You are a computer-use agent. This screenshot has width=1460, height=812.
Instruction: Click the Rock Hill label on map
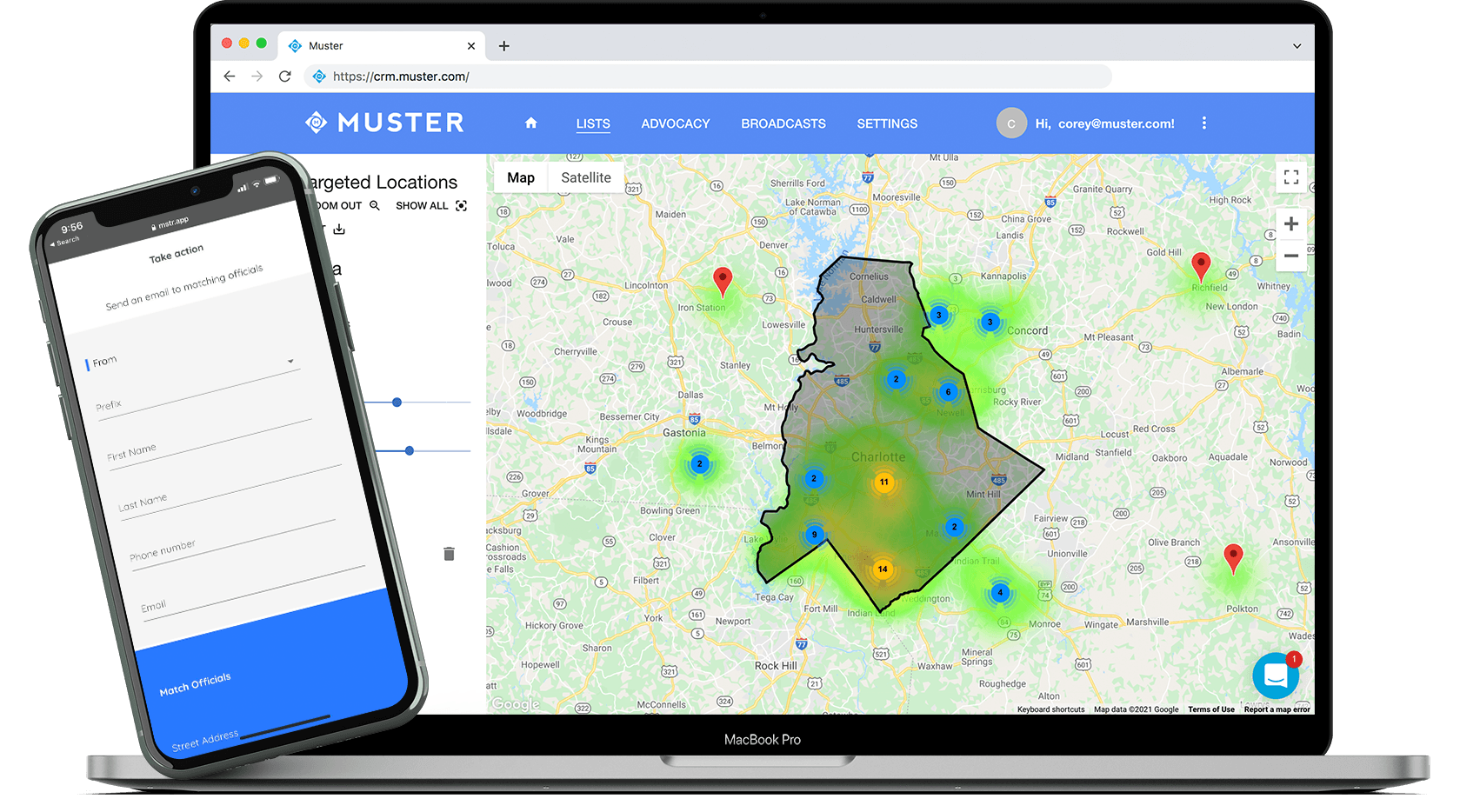pyautogui.click(x=776, y=666)
